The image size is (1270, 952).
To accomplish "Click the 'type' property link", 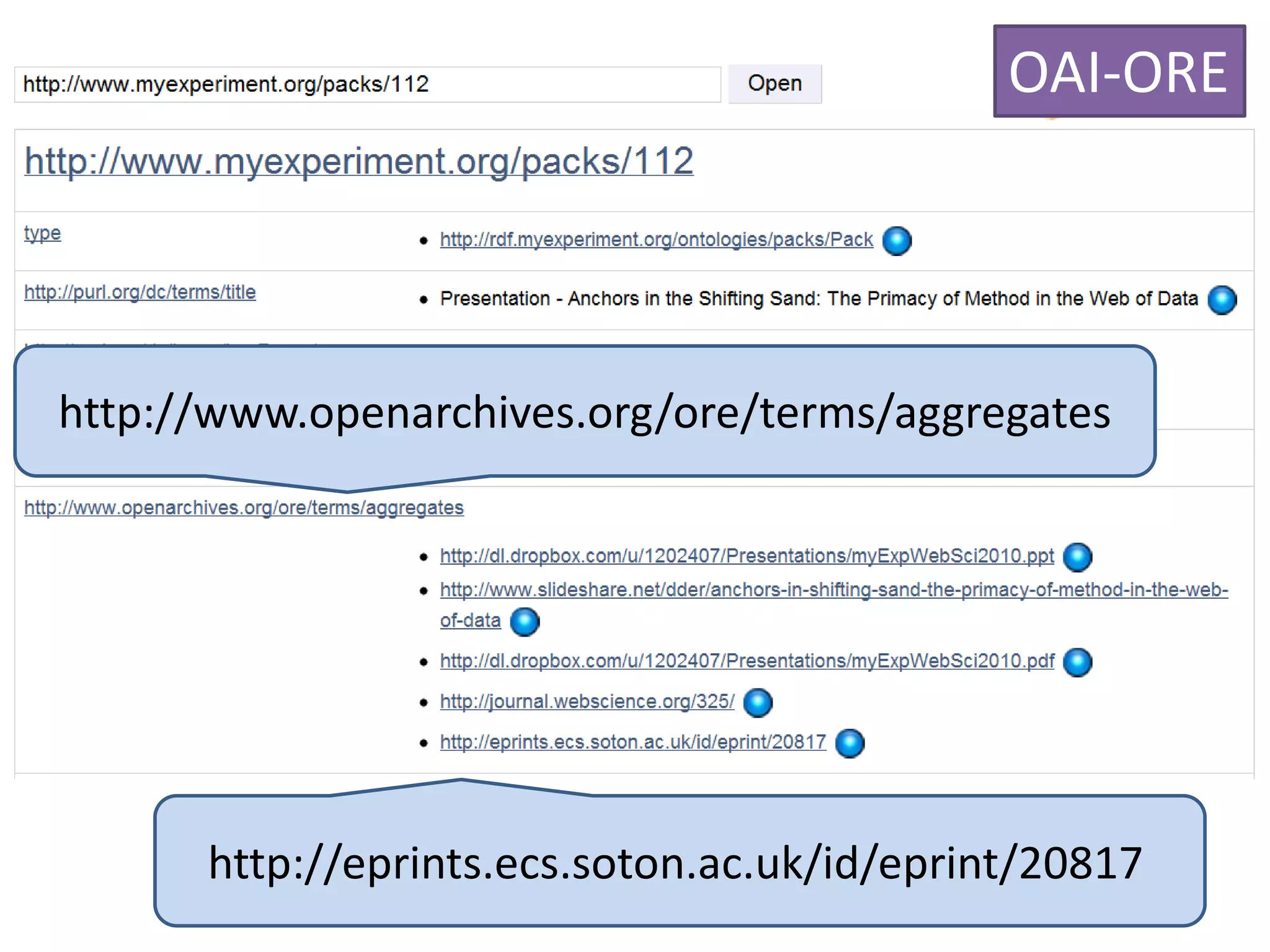I will (x=43, y=233).
